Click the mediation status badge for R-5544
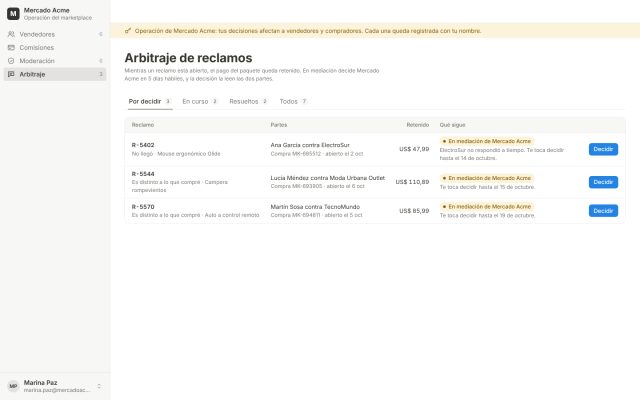This screenshot has height=400, width=640. tap(487, 178)
